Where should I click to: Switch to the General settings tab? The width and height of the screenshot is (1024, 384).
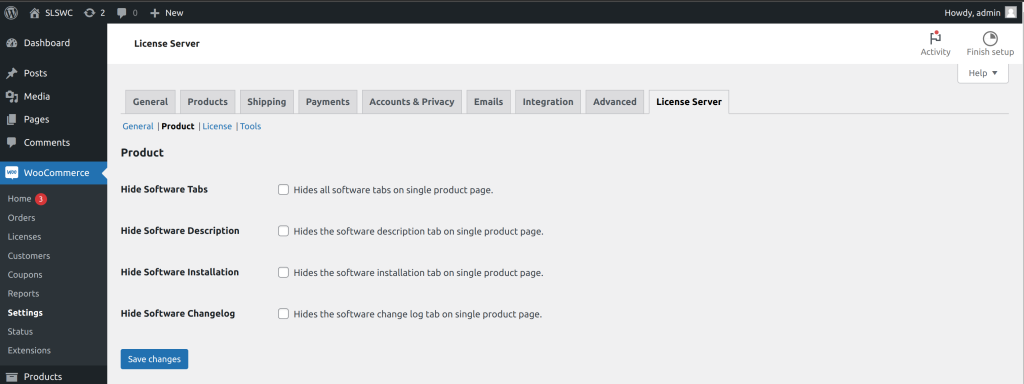coord(150,102)
